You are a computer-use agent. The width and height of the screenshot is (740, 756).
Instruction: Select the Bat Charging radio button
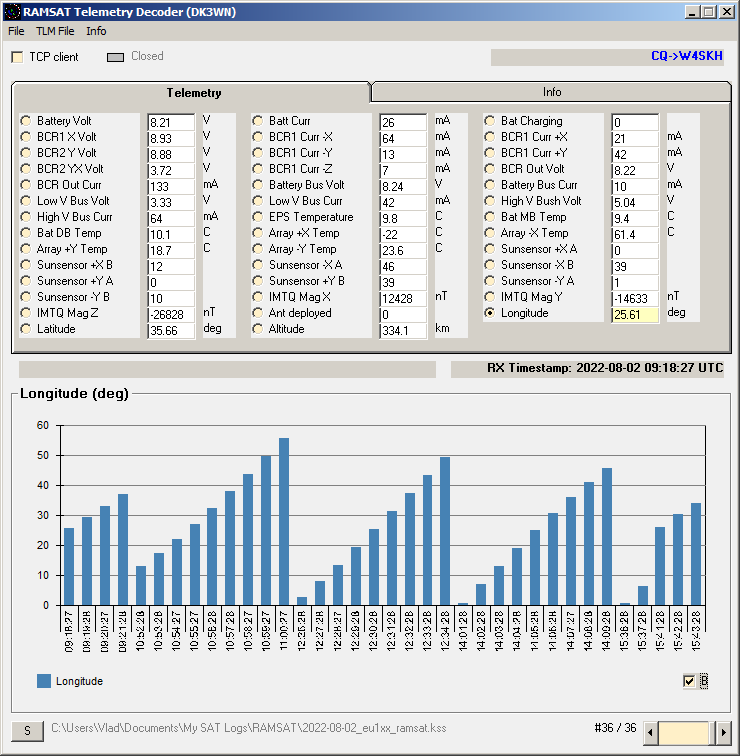click(x=490, y=121)
